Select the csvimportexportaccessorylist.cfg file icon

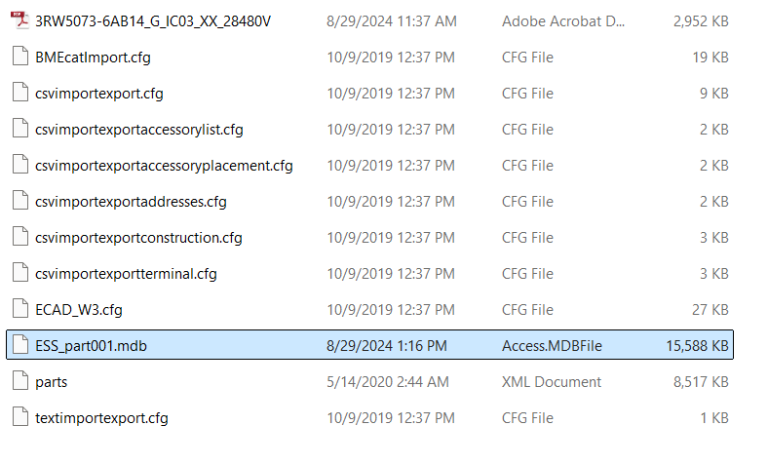pos(20,128)
